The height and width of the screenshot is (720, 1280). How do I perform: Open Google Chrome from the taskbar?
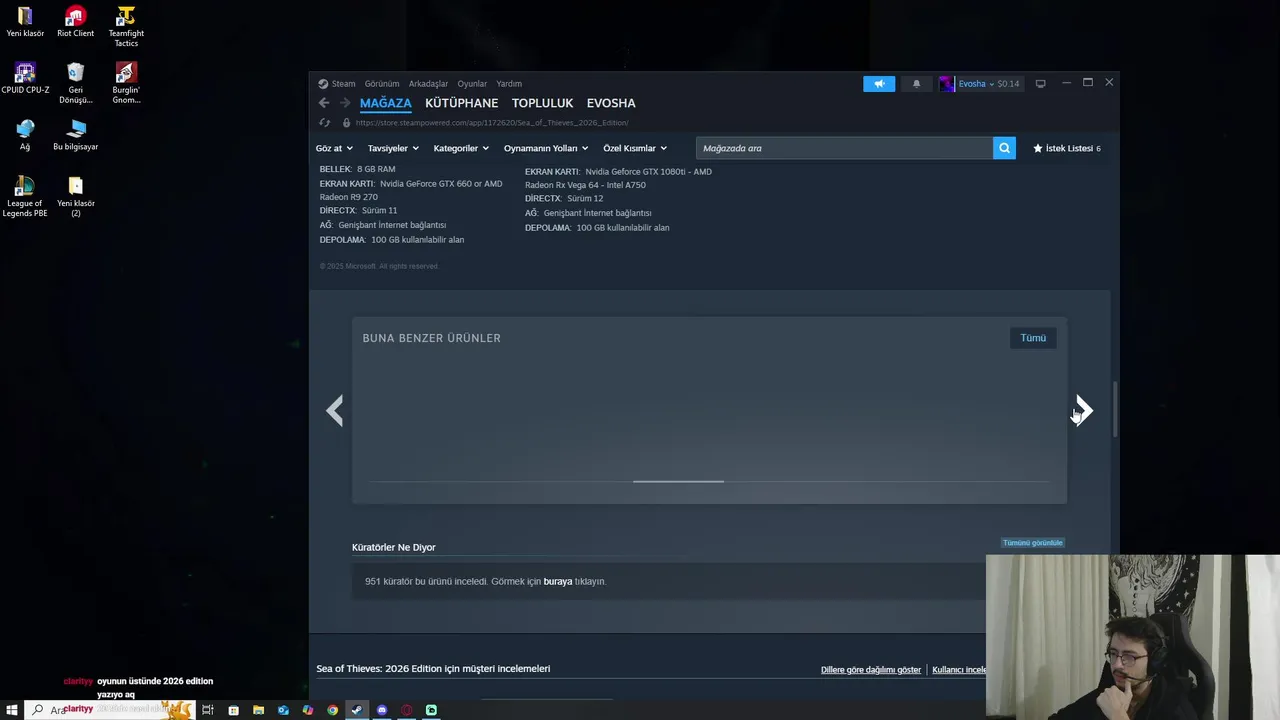point(332,710)
